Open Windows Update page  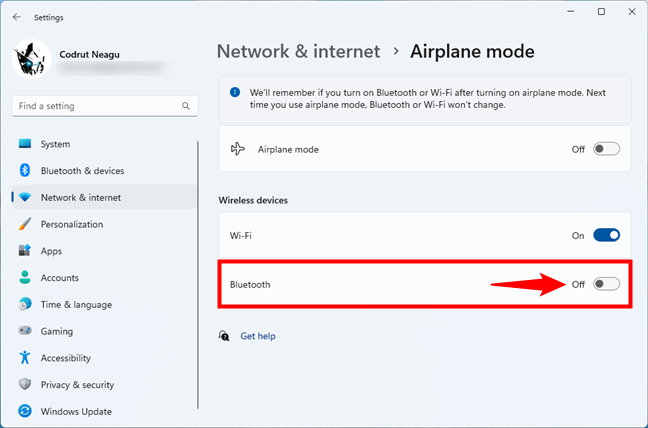click(x=105, y=411)
